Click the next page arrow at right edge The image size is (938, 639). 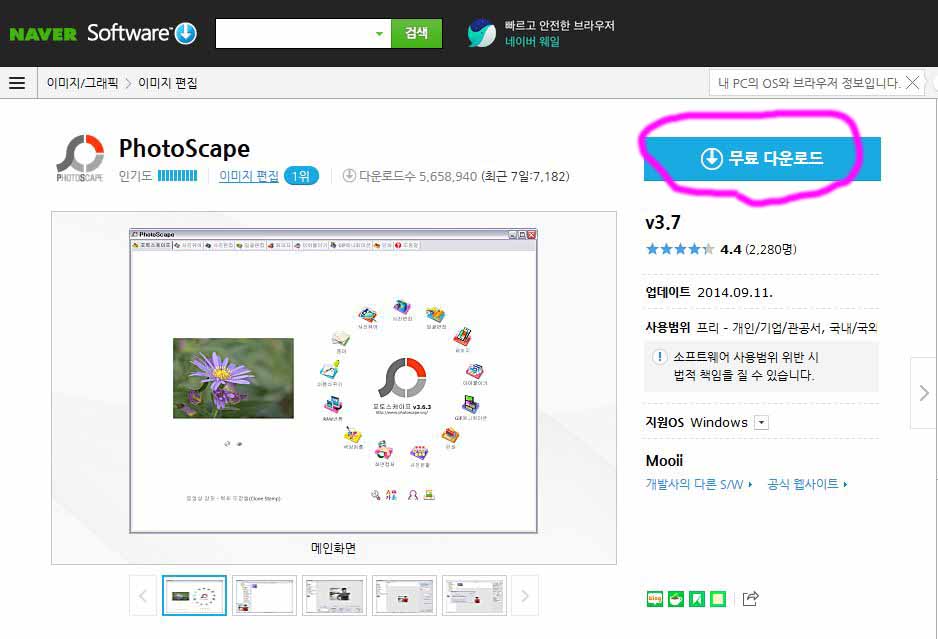[x=924, y=393]
